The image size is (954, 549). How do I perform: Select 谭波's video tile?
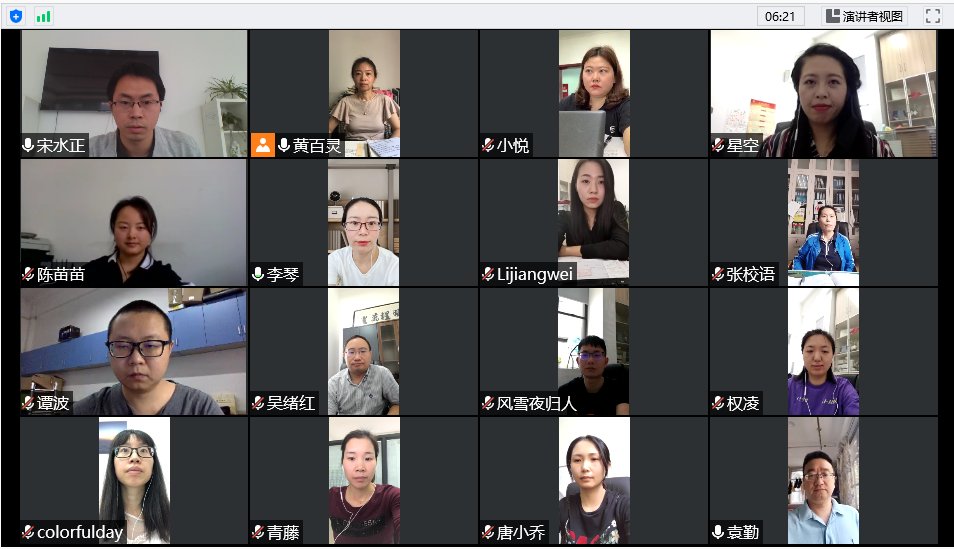(x=134, y=352)
